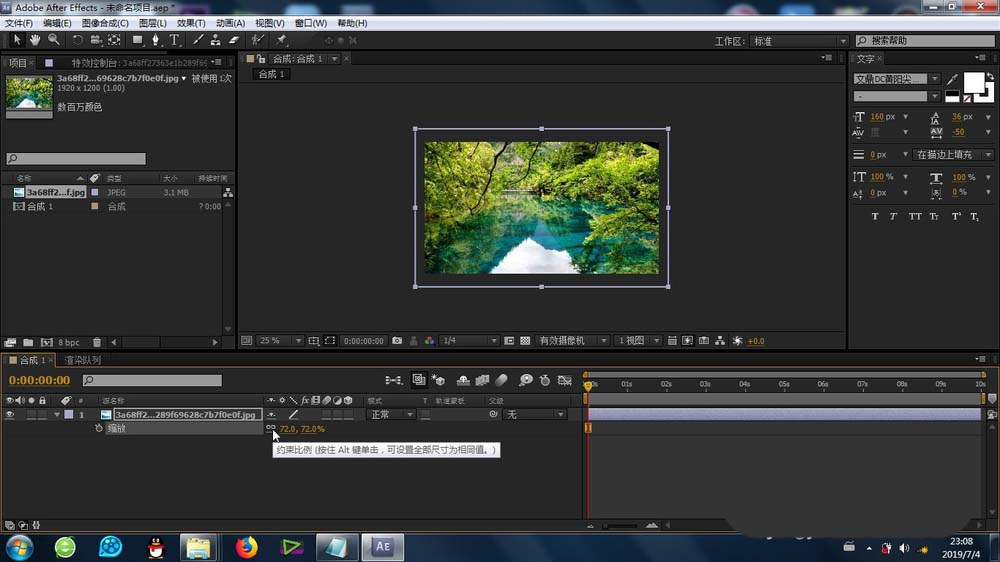Switch to the 渲染队列 tab
This screenshot has width=1000, height=562.
(x=82, y=360)
